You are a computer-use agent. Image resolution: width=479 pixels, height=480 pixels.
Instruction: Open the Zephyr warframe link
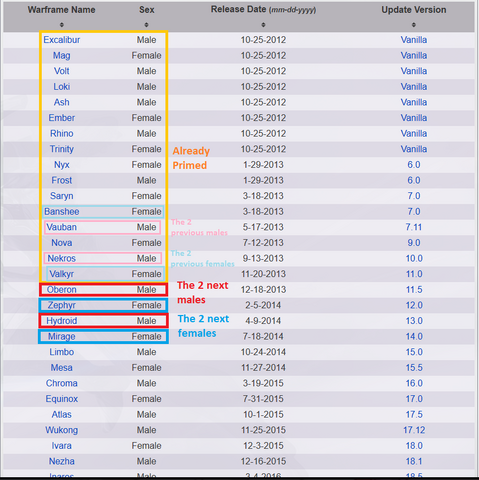(62, 305)
